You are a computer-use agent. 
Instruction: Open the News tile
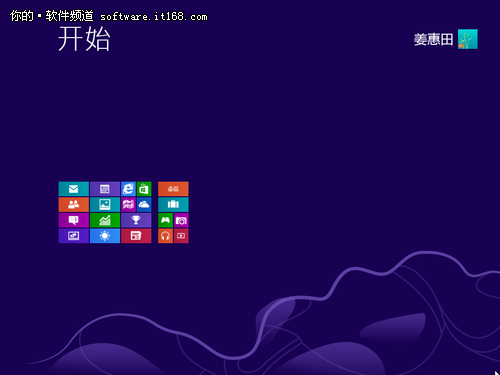coord(136,236)
